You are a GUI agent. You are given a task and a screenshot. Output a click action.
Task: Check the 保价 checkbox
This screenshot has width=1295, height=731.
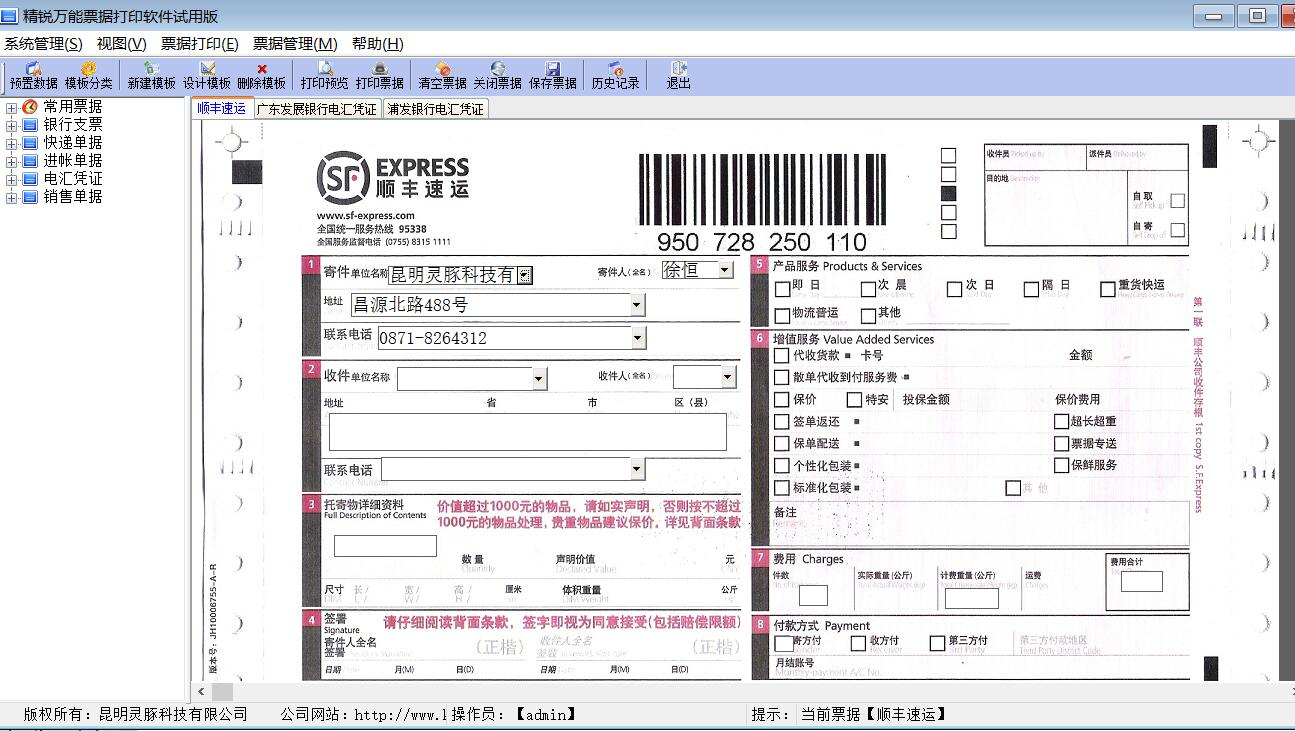click(782, 400)
